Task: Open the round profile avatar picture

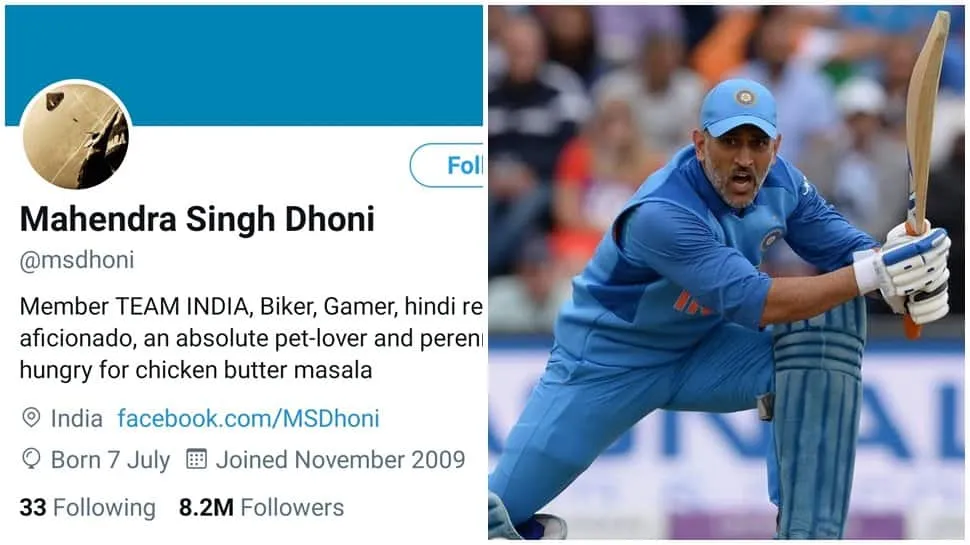Action: pos(76,135)
